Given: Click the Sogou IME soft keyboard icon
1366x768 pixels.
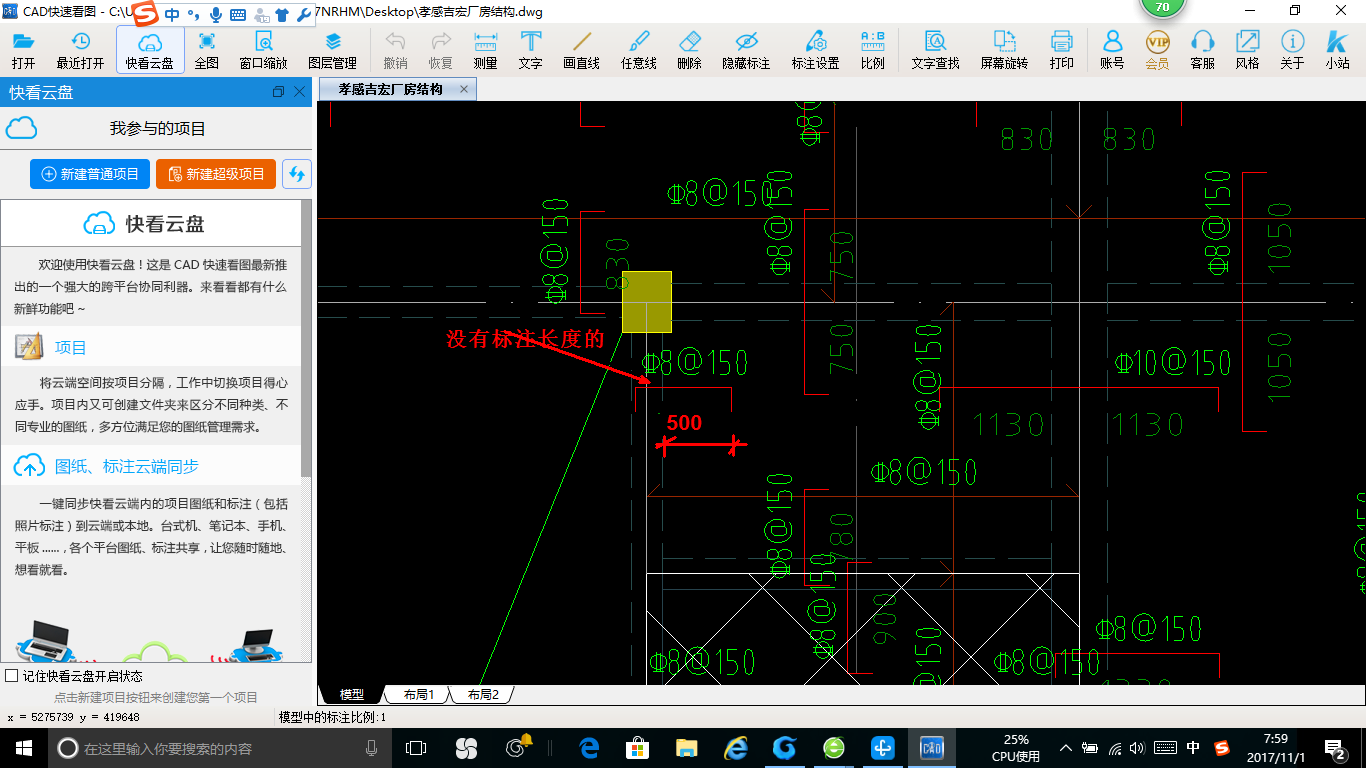Looking at the screenshot, I should 237,15.
